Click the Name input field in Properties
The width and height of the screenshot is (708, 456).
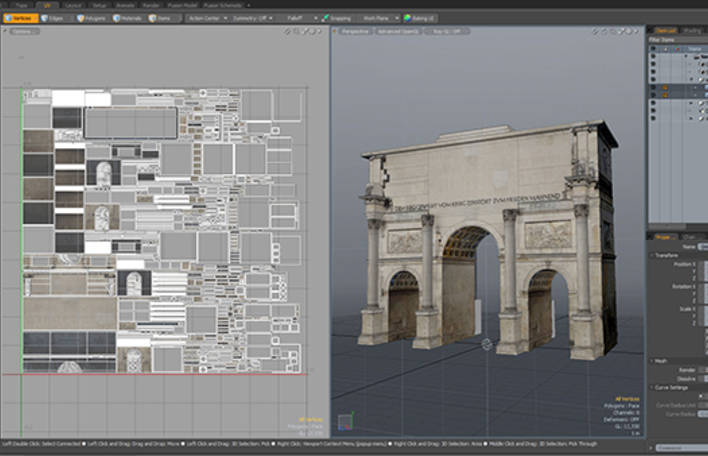[703, 247]
